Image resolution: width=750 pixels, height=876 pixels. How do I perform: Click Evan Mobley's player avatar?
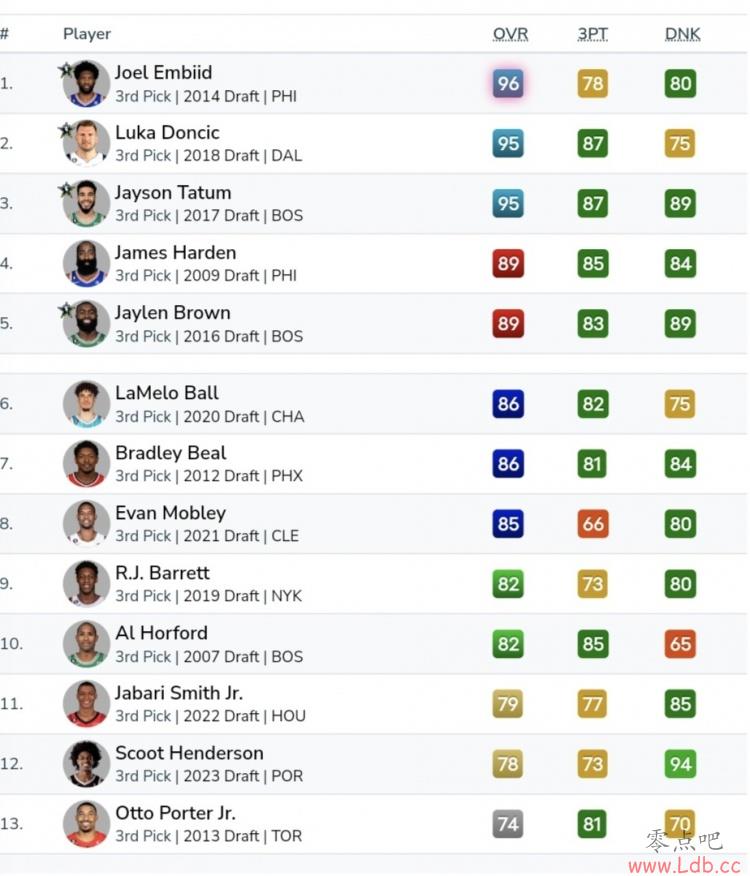(86, 523)
